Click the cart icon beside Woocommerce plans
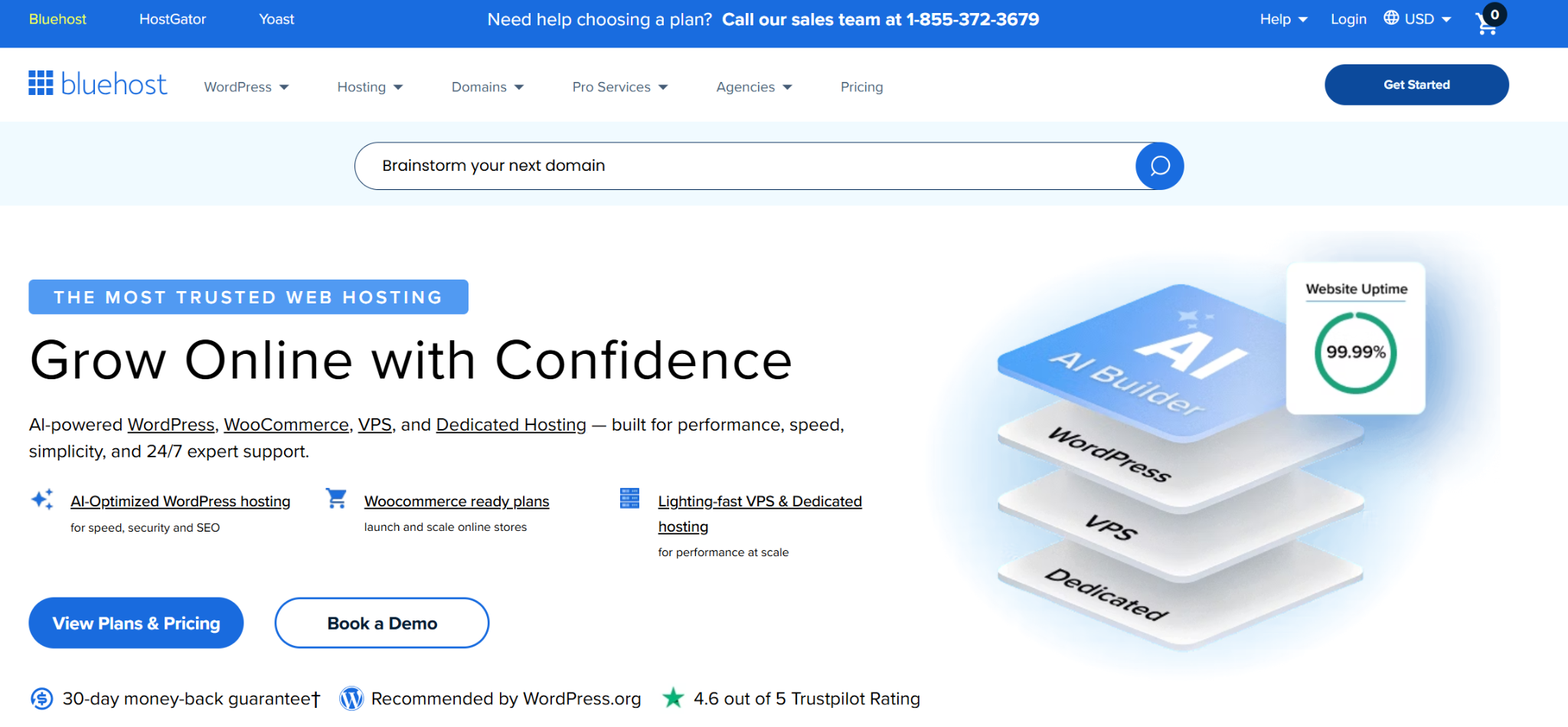 tap(336, 498)
